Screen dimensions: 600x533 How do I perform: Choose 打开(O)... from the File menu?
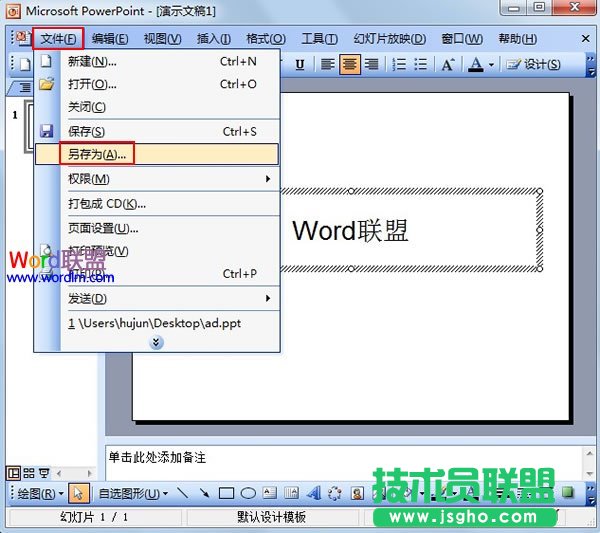pyautogui.click(x=157, y=84)
